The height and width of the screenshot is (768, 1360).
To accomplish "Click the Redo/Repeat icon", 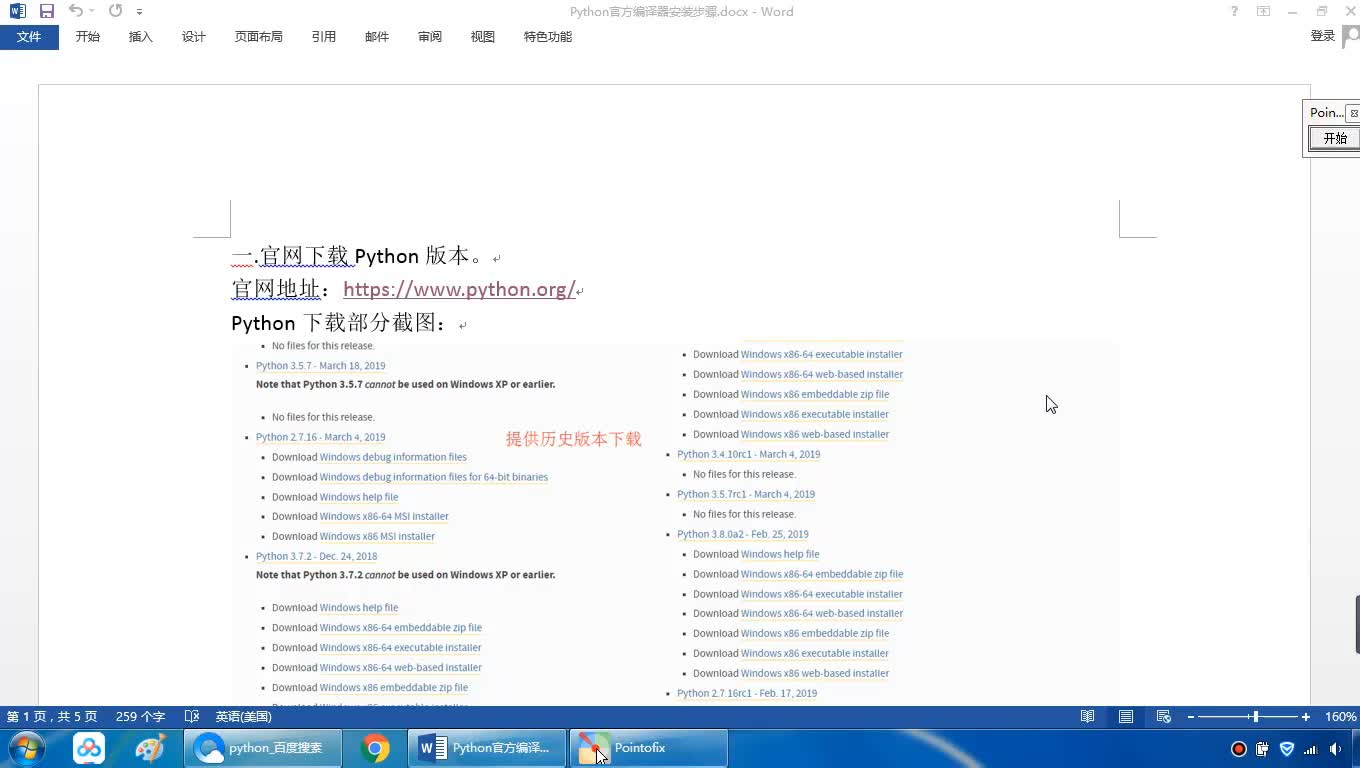I will click(115, 11).
